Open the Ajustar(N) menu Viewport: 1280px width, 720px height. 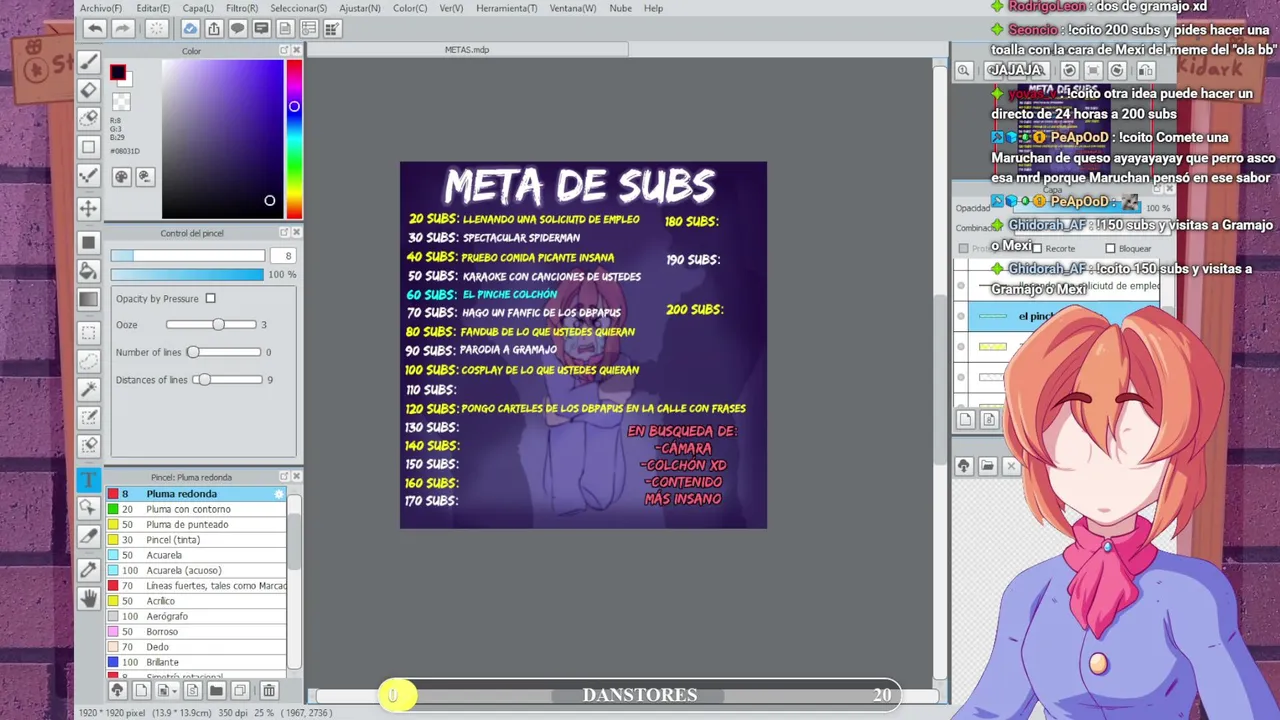360,8
